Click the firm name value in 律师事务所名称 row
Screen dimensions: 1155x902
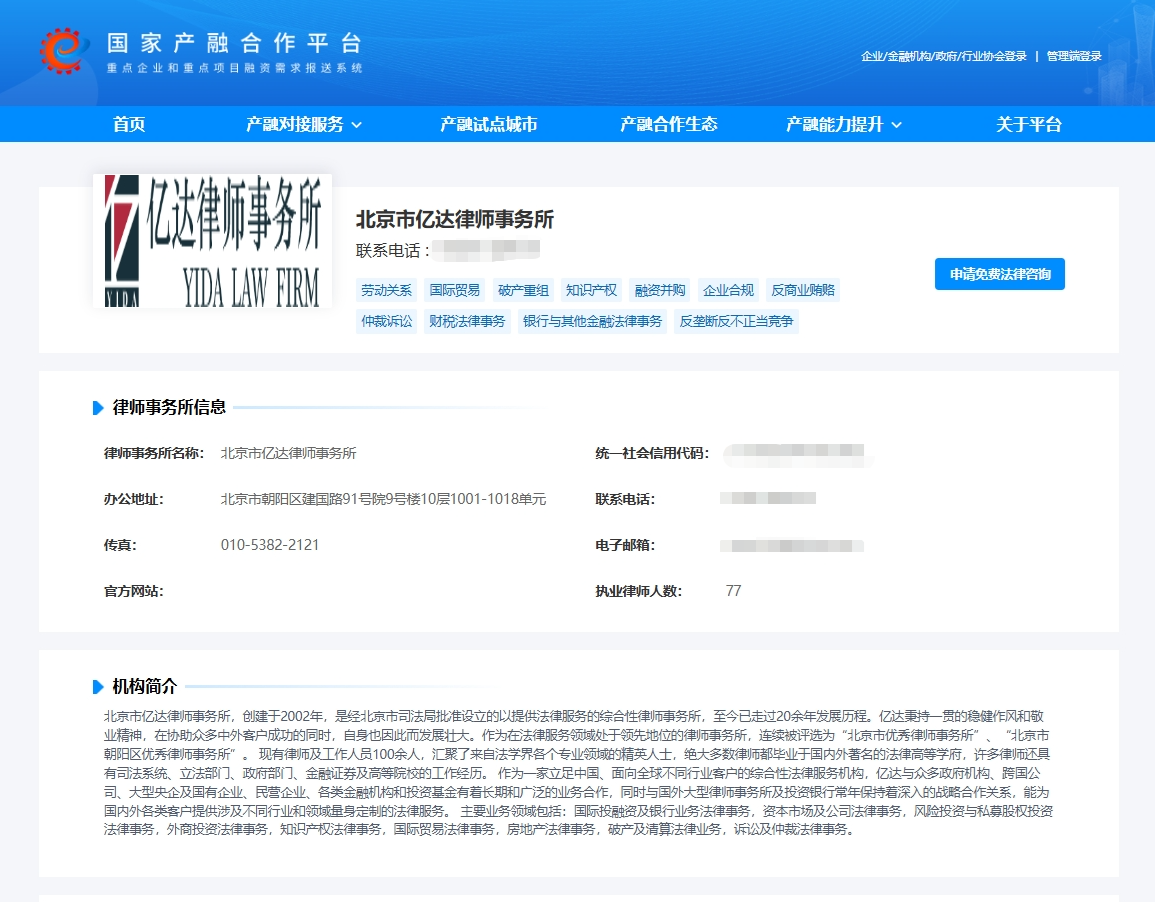coord(289,453)
